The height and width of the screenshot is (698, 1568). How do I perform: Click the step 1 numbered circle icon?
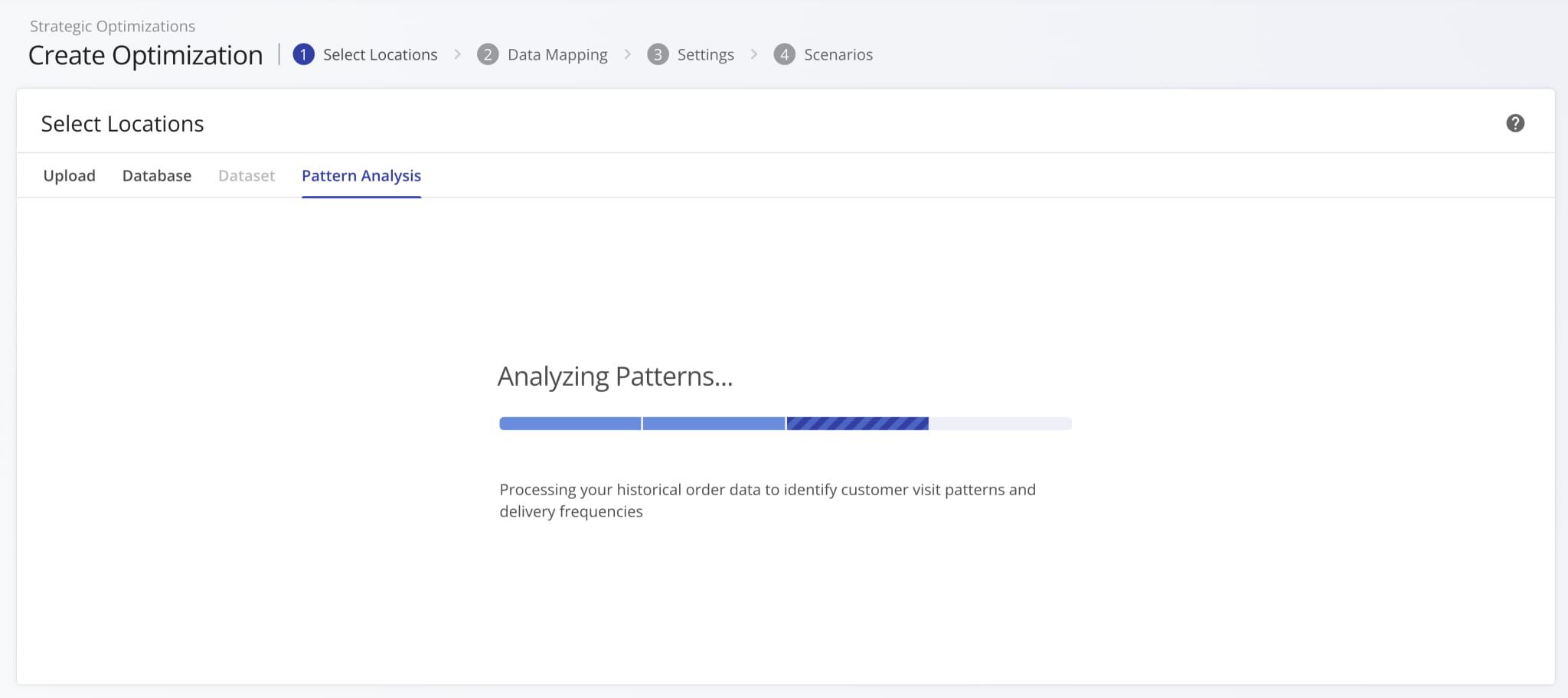tap(304, 54)
